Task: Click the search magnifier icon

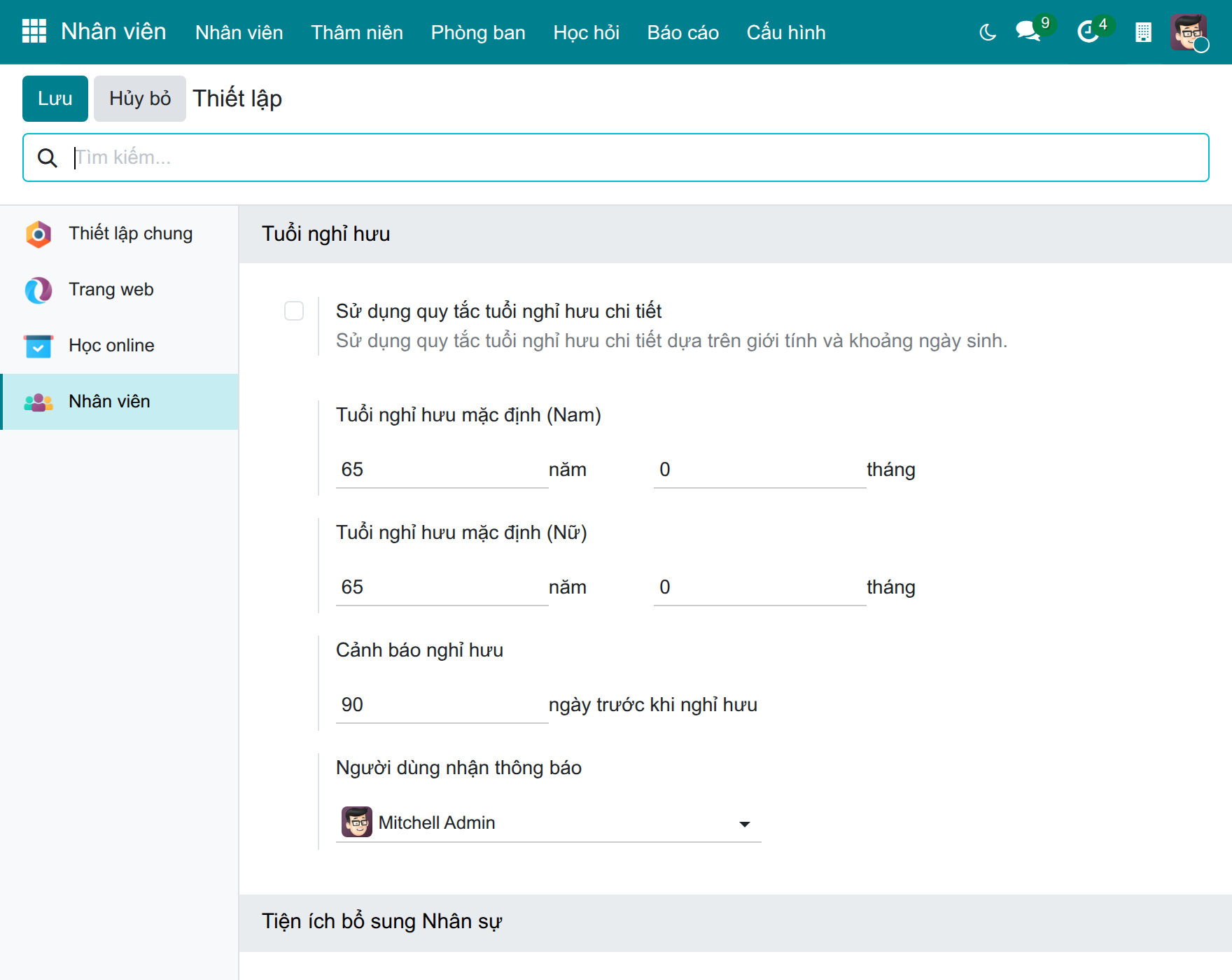Action: [x=48, y=157]
